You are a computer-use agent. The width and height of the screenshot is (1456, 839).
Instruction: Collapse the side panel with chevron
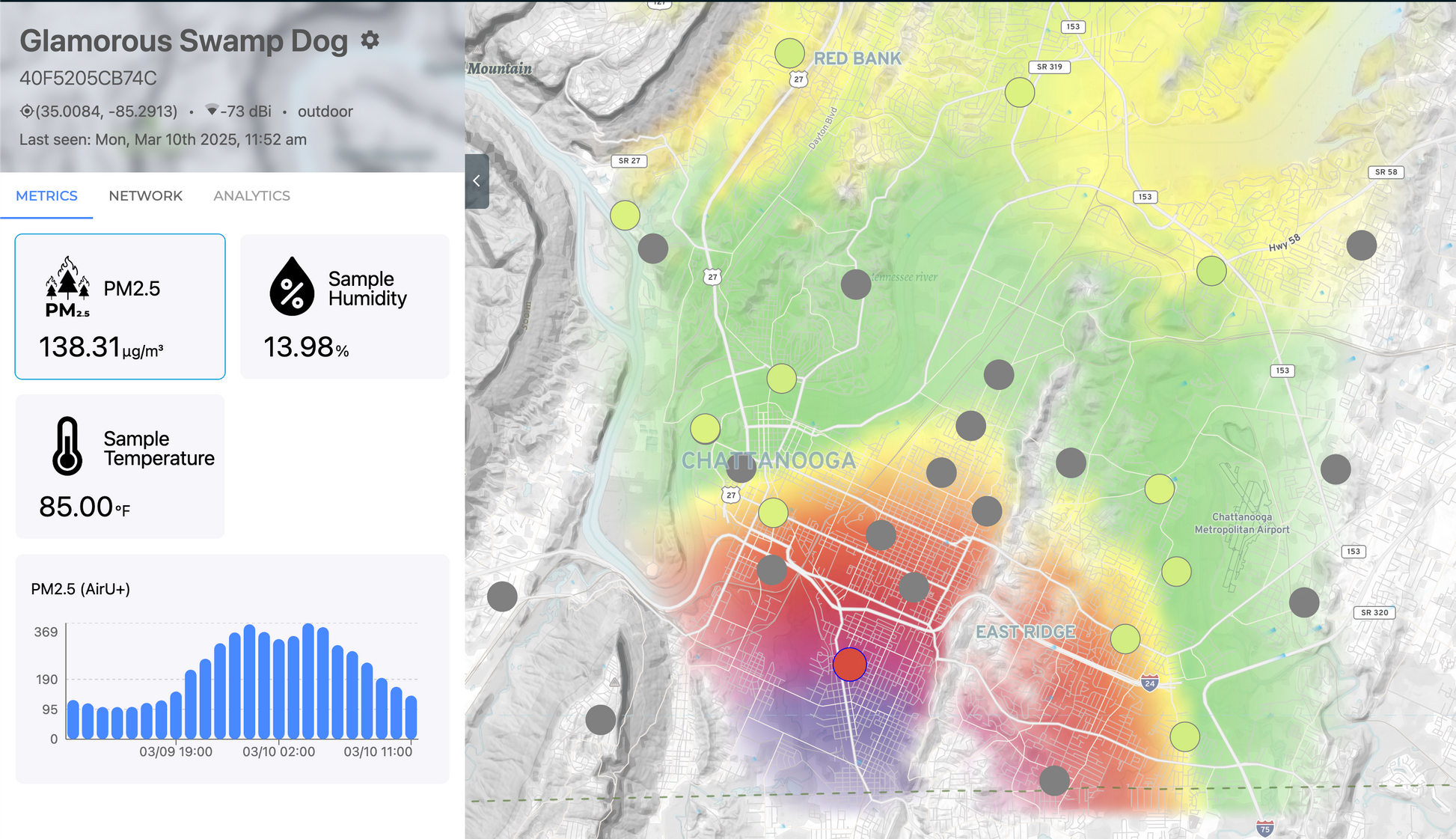pos(477,181)
